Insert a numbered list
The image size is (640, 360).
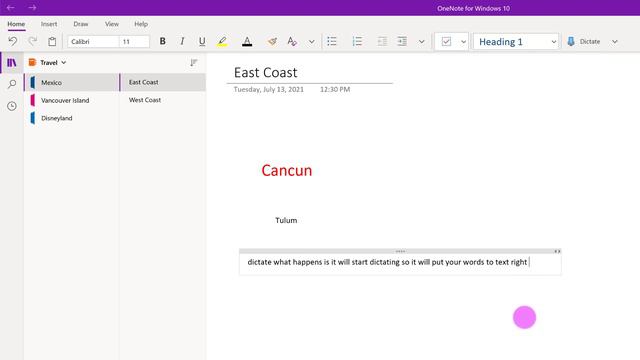click(x=357, y=41)
